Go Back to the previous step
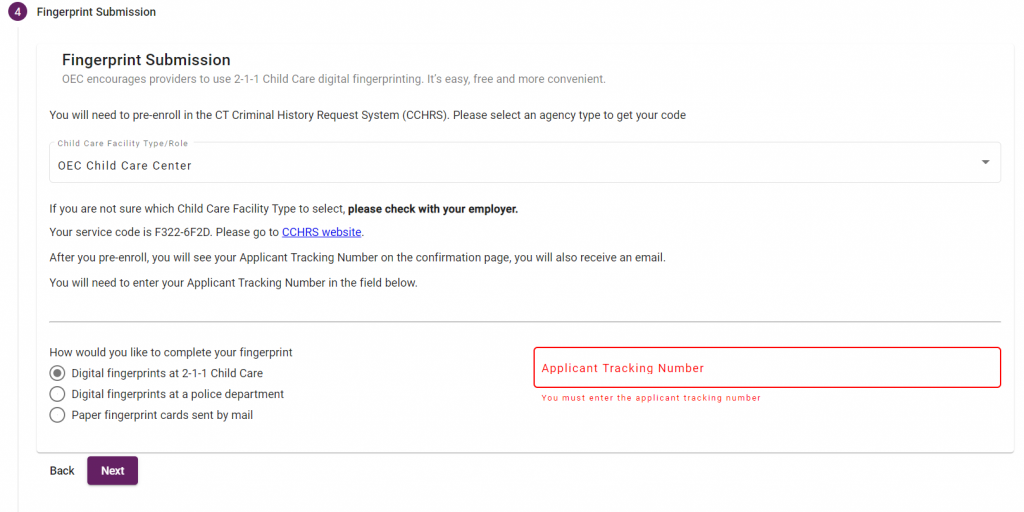1024x512 pixels. pos(62,471)
